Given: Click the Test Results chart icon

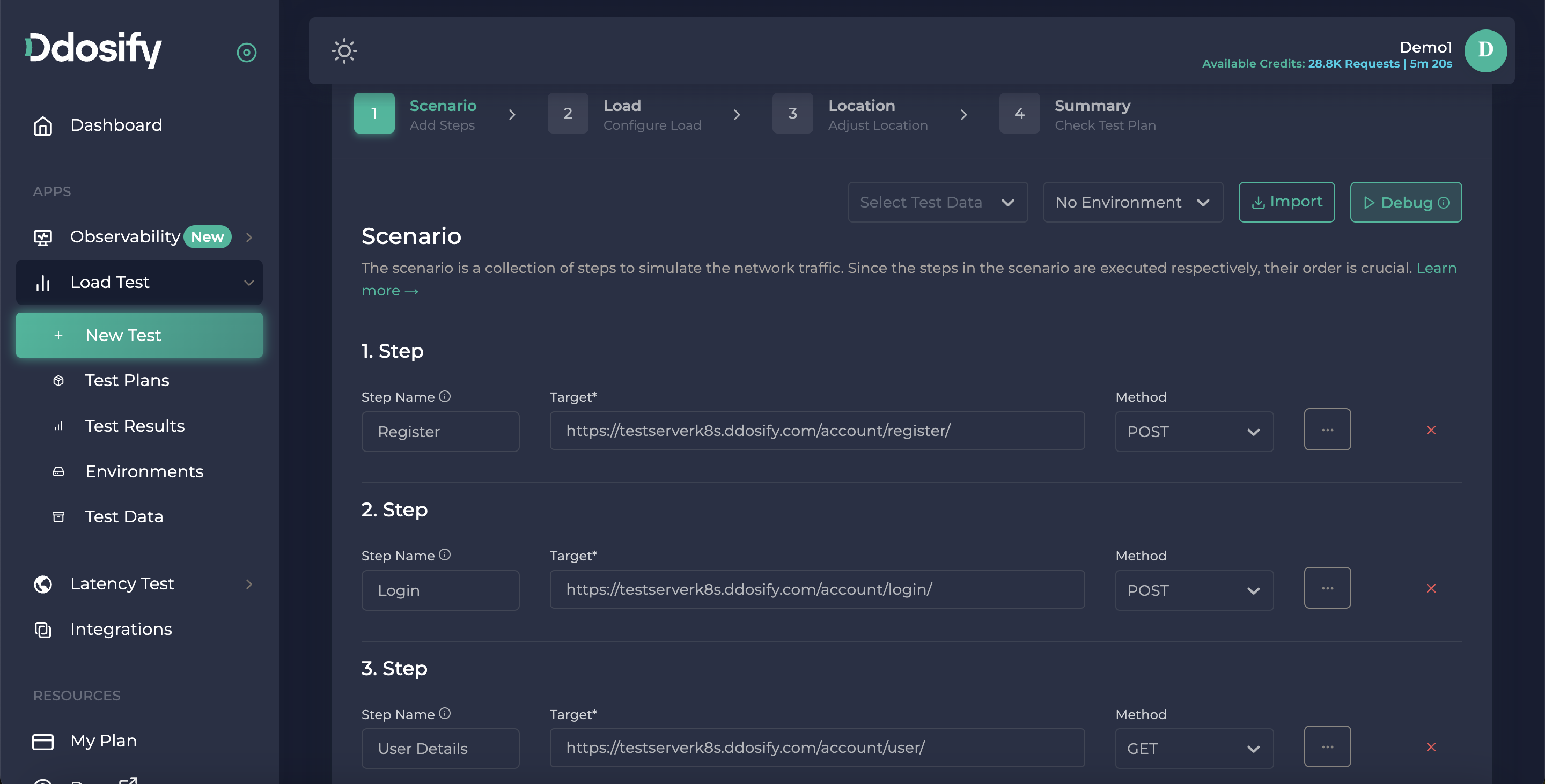Looking at the screenshot, I should [58, 426].
